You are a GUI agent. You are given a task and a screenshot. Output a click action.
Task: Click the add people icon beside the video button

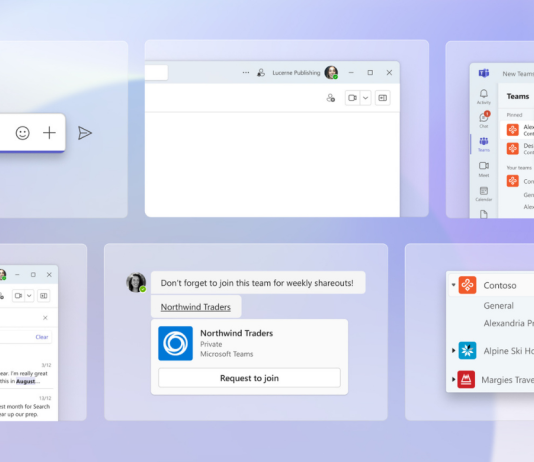(x=330, y=98)
